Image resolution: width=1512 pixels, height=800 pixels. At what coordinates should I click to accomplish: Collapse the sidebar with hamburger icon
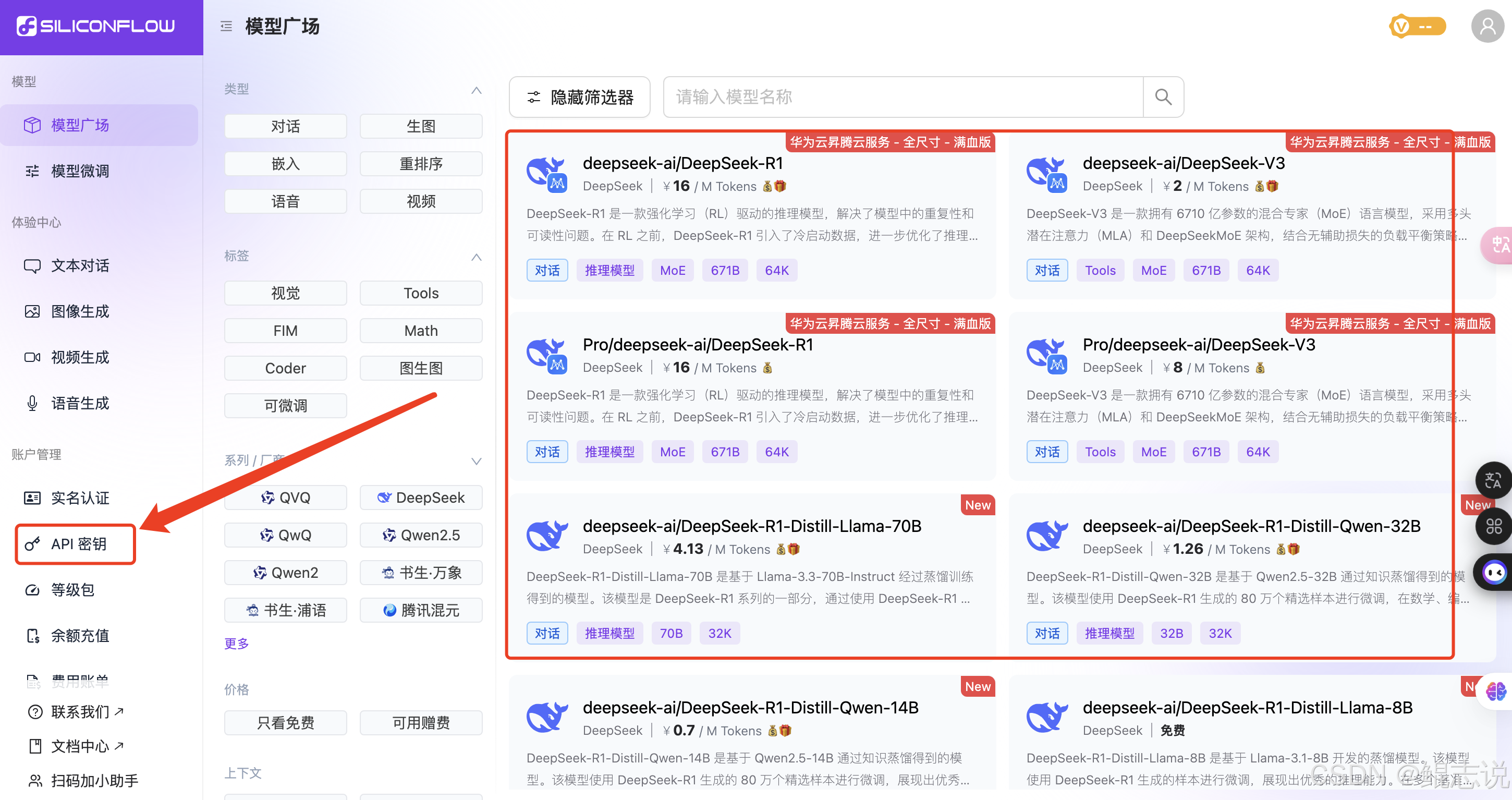226,26
